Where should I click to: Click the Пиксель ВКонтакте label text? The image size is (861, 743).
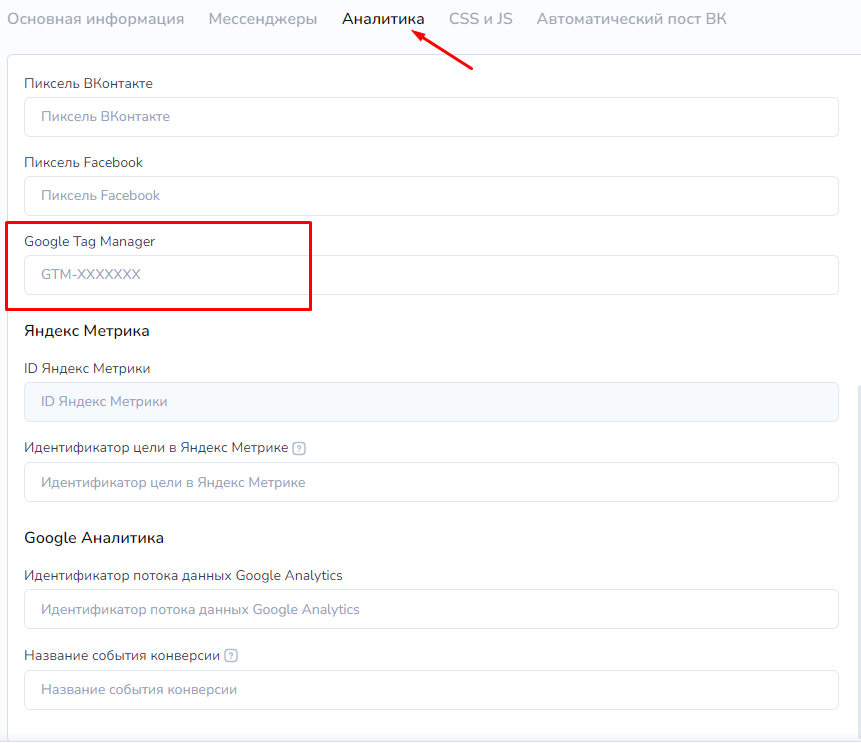[x=88, y=83]
